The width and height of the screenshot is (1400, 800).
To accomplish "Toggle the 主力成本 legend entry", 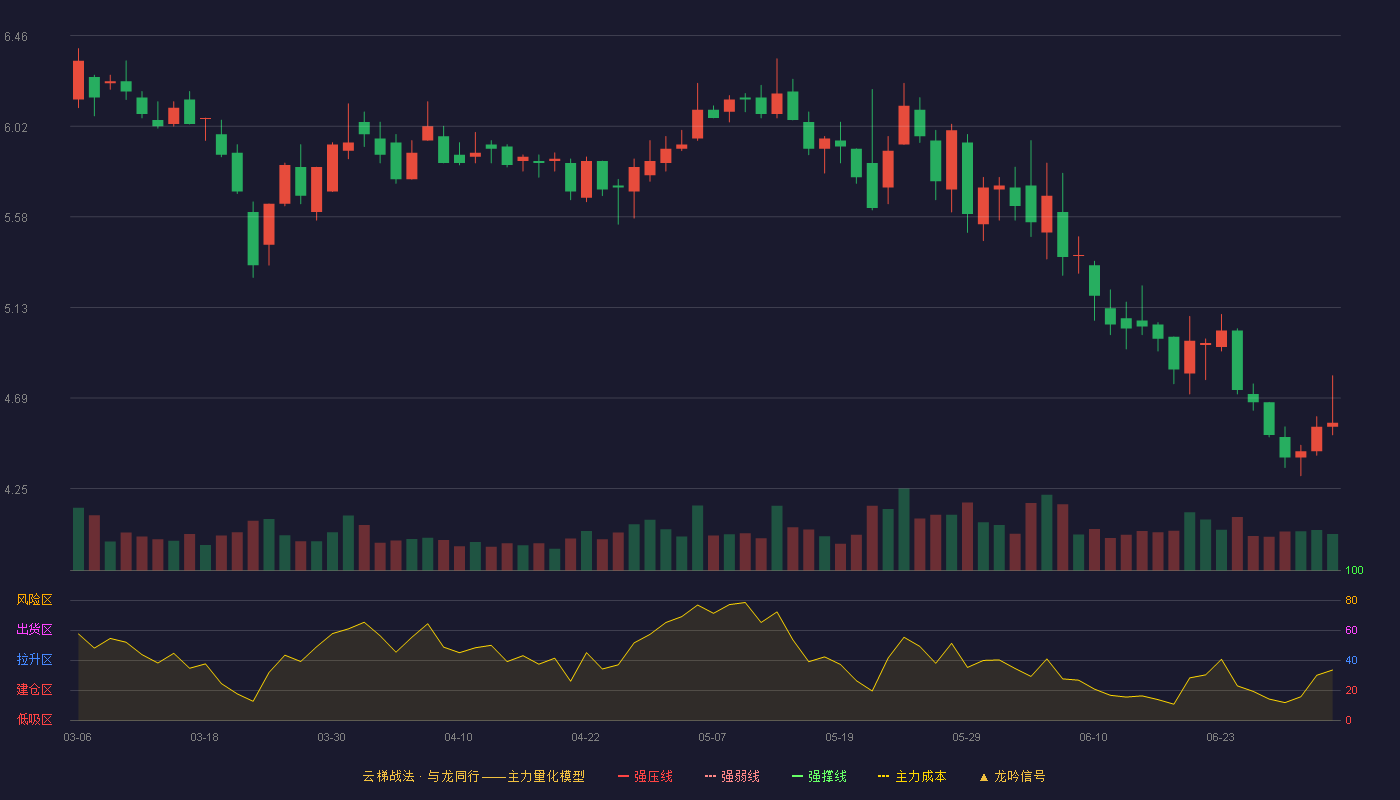I will pyautogui.click(x=912, y=776).
